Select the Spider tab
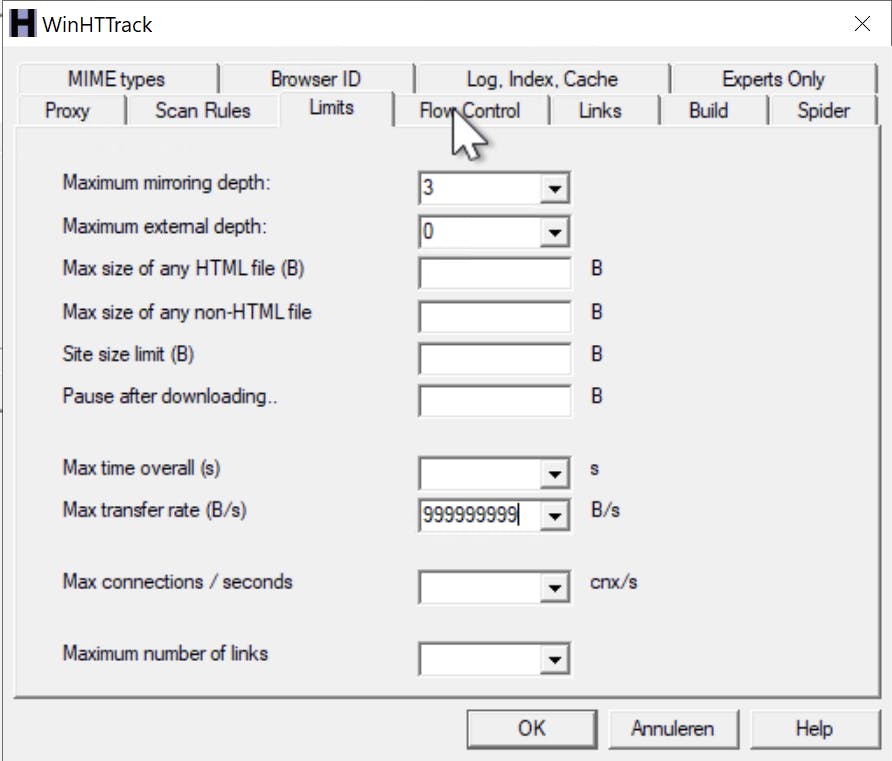The height and width of the screenshot is (761, 892). pos(823,110)
